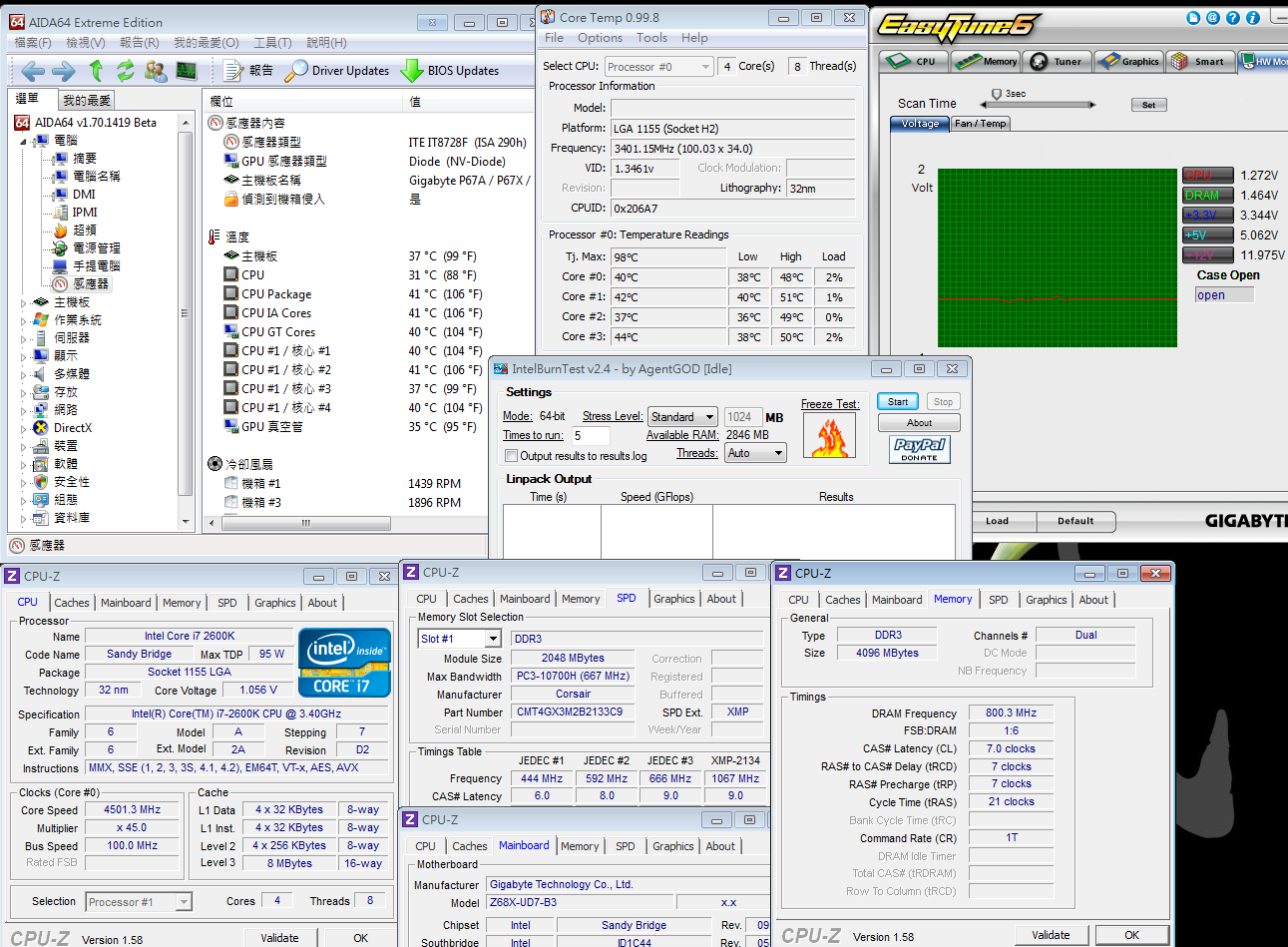
Task: Click Validate in the CPU-Z Memory window
Action: click(x=1051, y=935)
